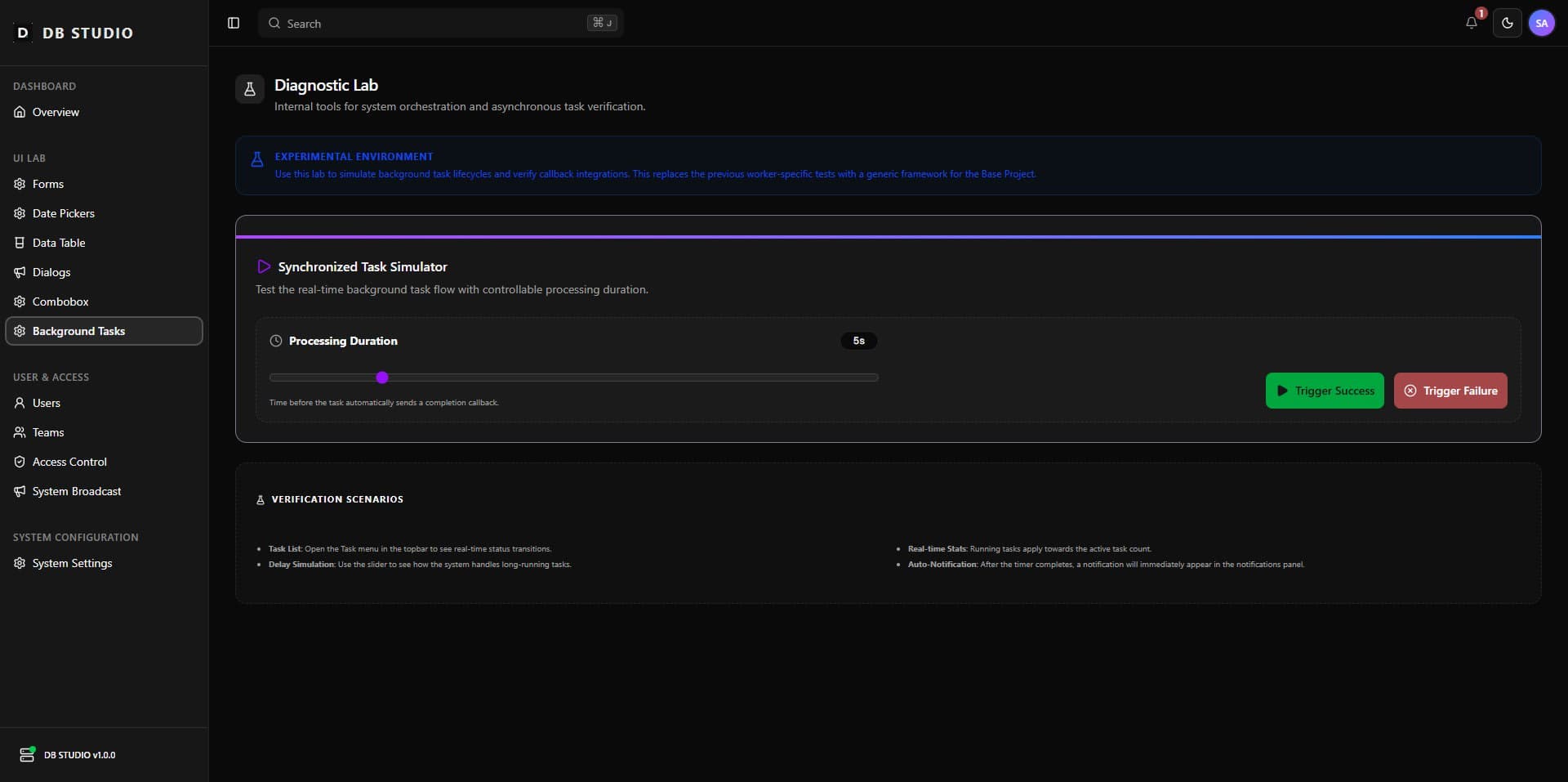1568x782 pixels.
Task: Navigate to Access Control
Action: click(69, 462)
